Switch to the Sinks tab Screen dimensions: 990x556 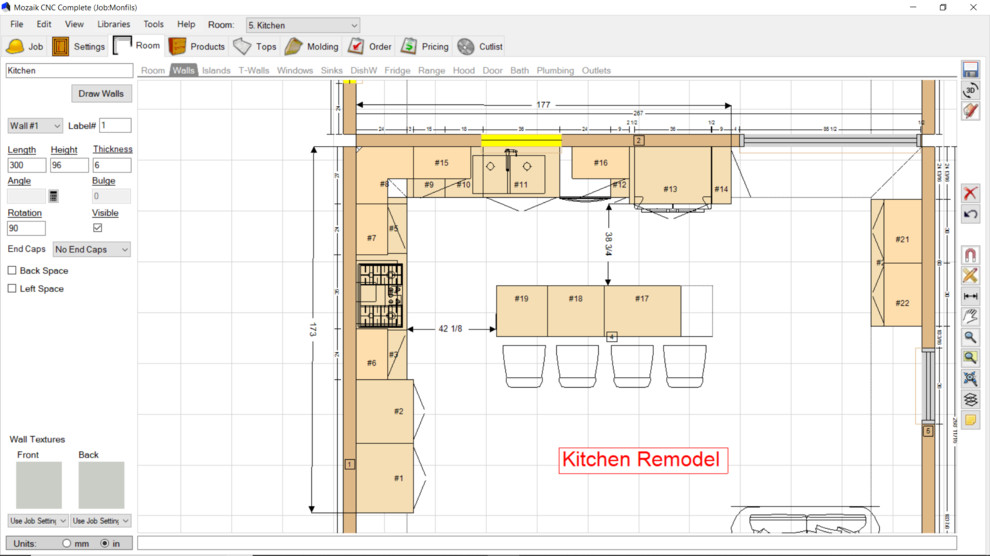(x=331, y=70)
